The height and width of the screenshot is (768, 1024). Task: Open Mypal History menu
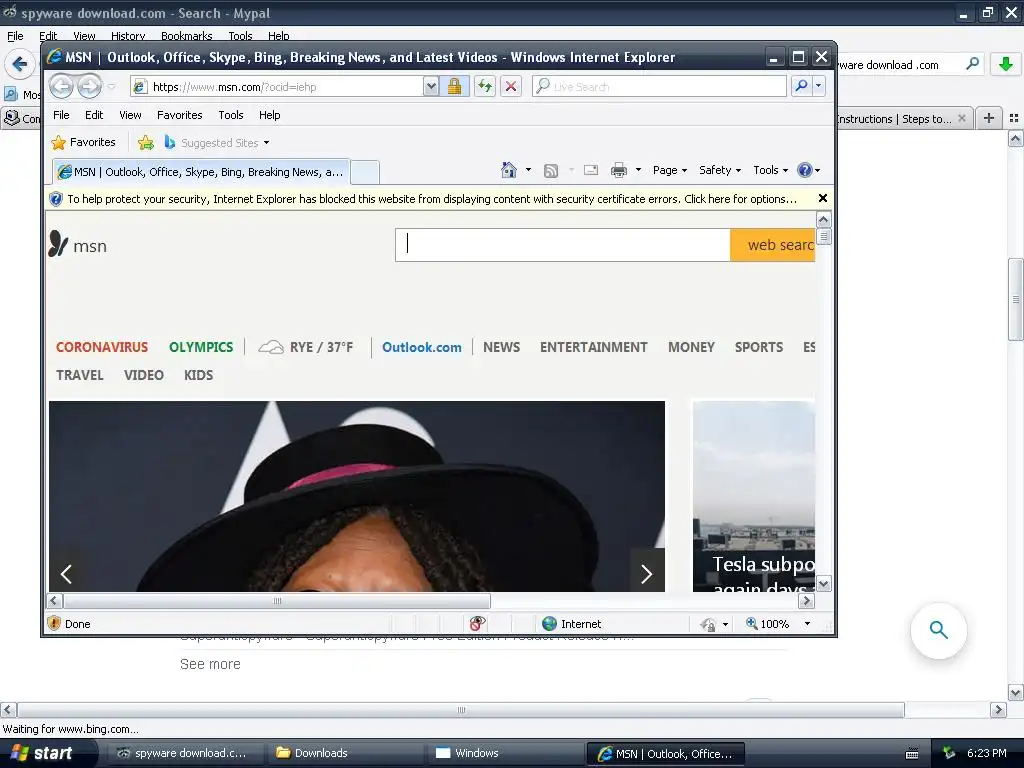pyautogui.click(x=128, y=36)
